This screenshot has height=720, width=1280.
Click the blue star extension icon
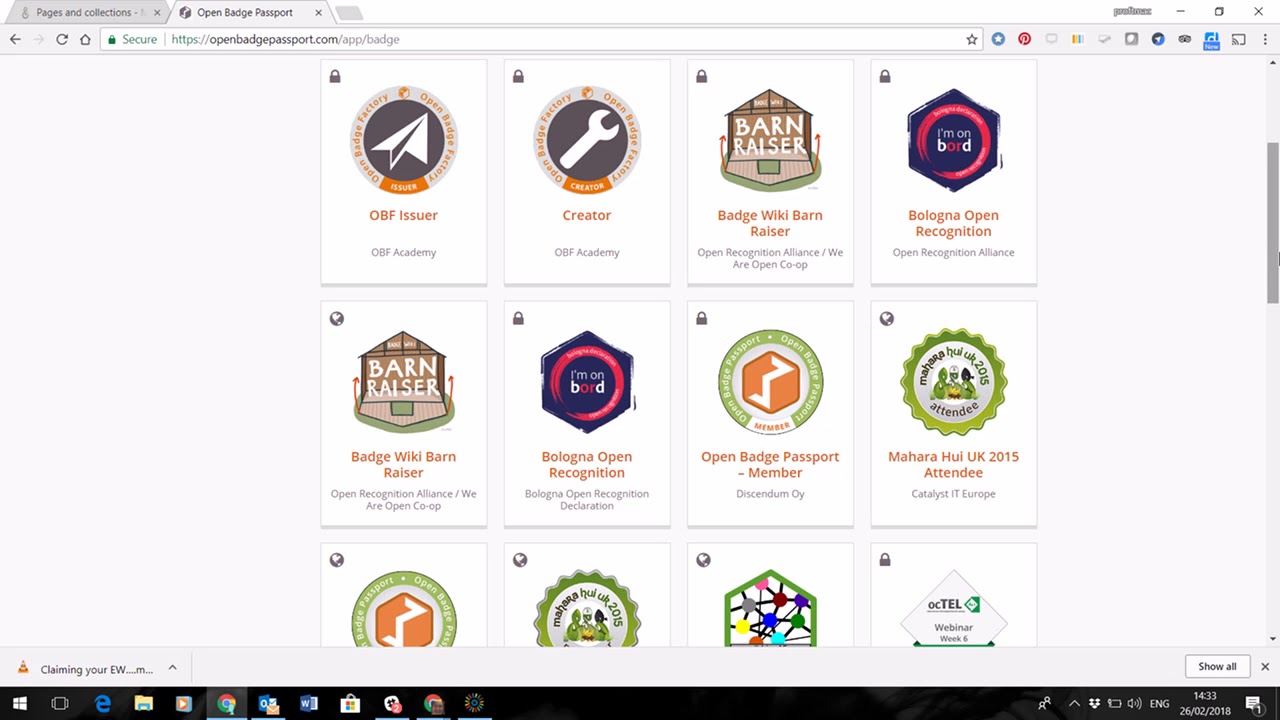click(998, 39)
